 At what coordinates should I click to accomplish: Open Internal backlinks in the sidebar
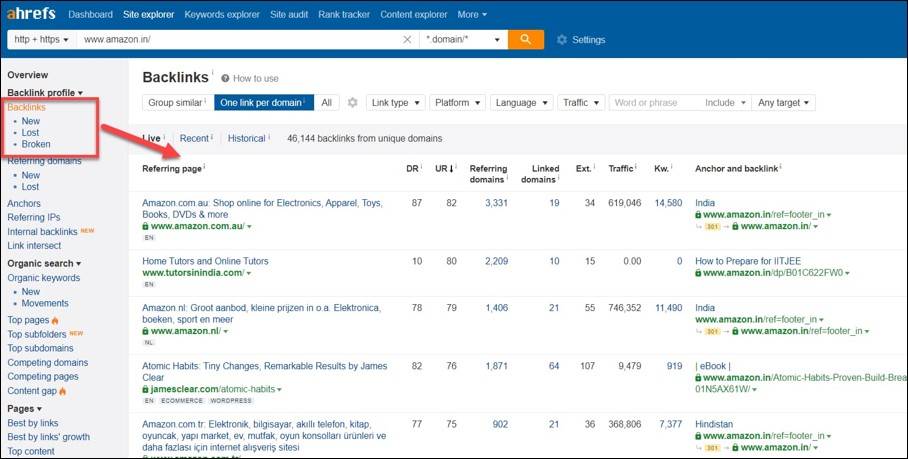point(42,232)
